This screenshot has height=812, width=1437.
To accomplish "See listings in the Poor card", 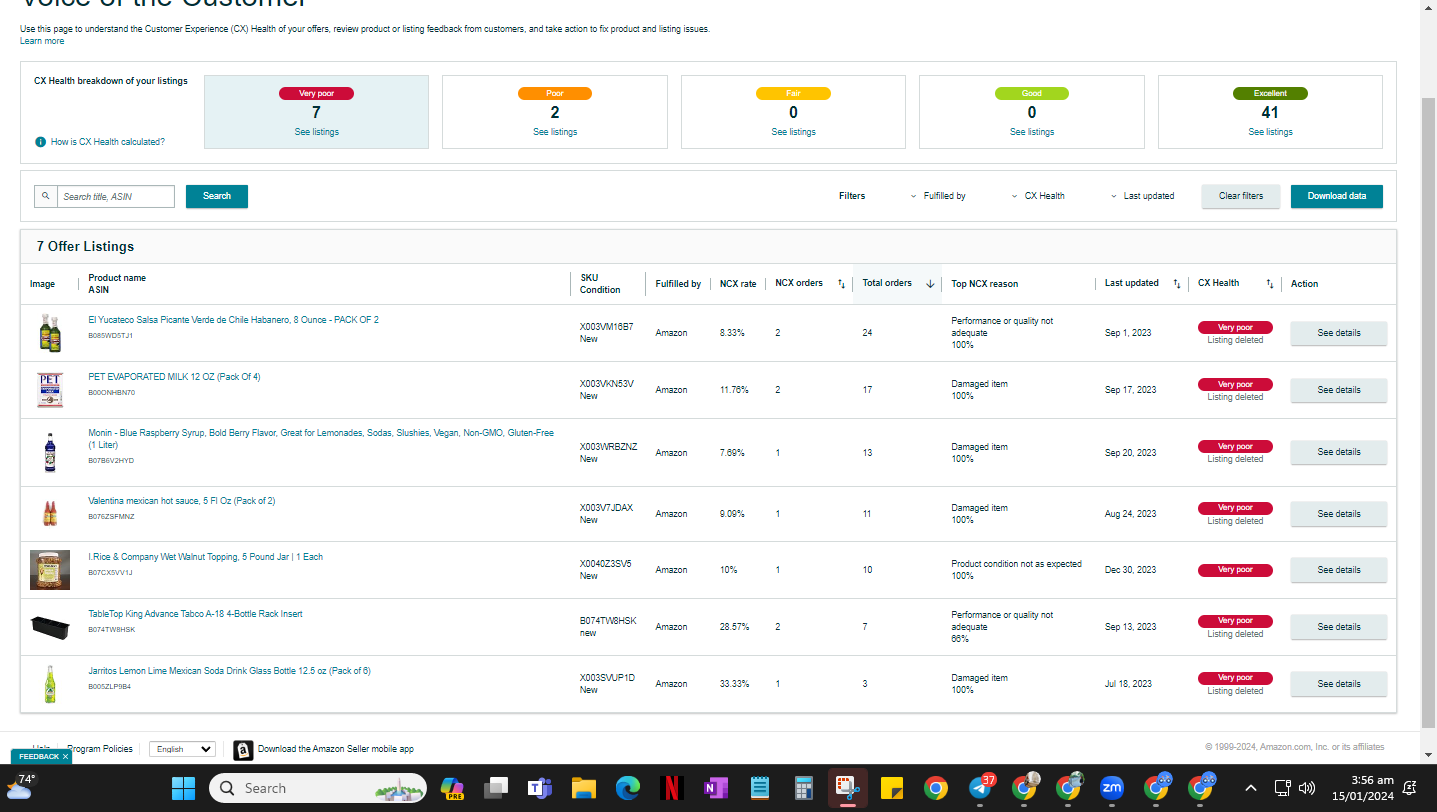I will (x=555, y=132).
